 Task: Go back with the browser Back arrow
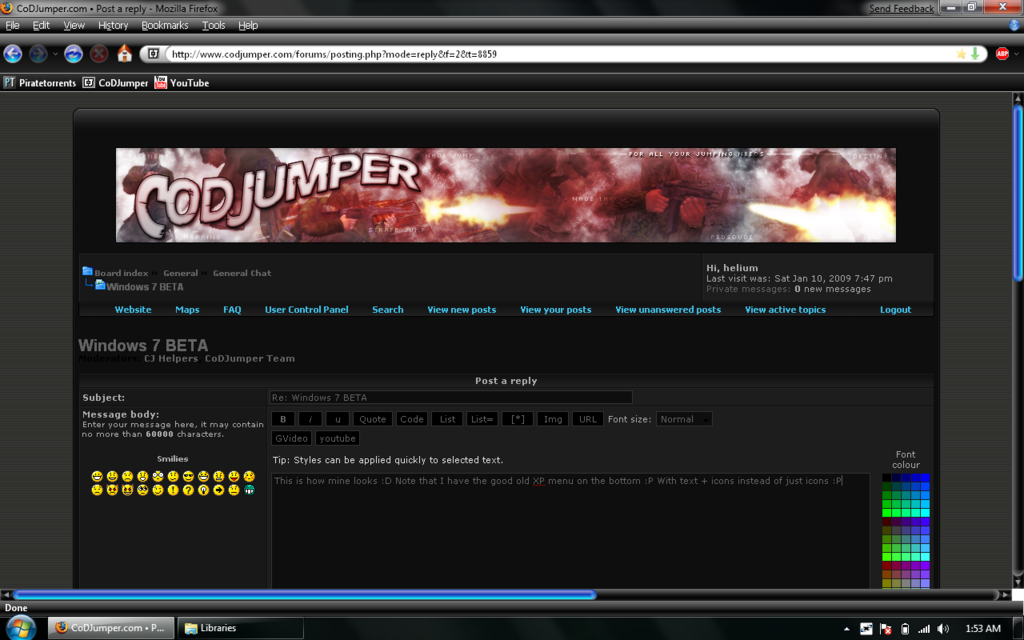pyautogui.click(x=13, y=54)
